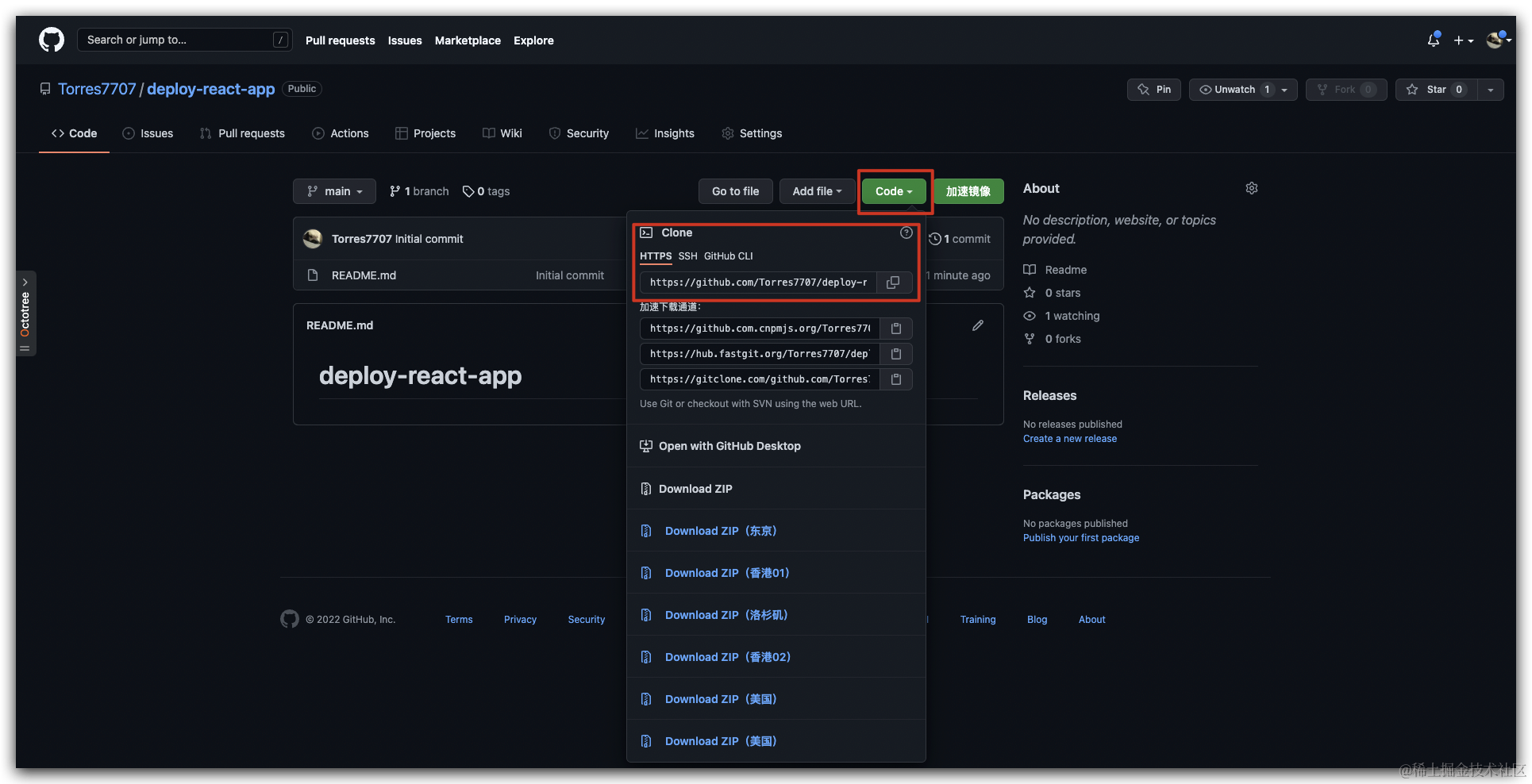Click the README.md file icon
This screenshot has width=1532, height=784.
[x=313, y=275]
